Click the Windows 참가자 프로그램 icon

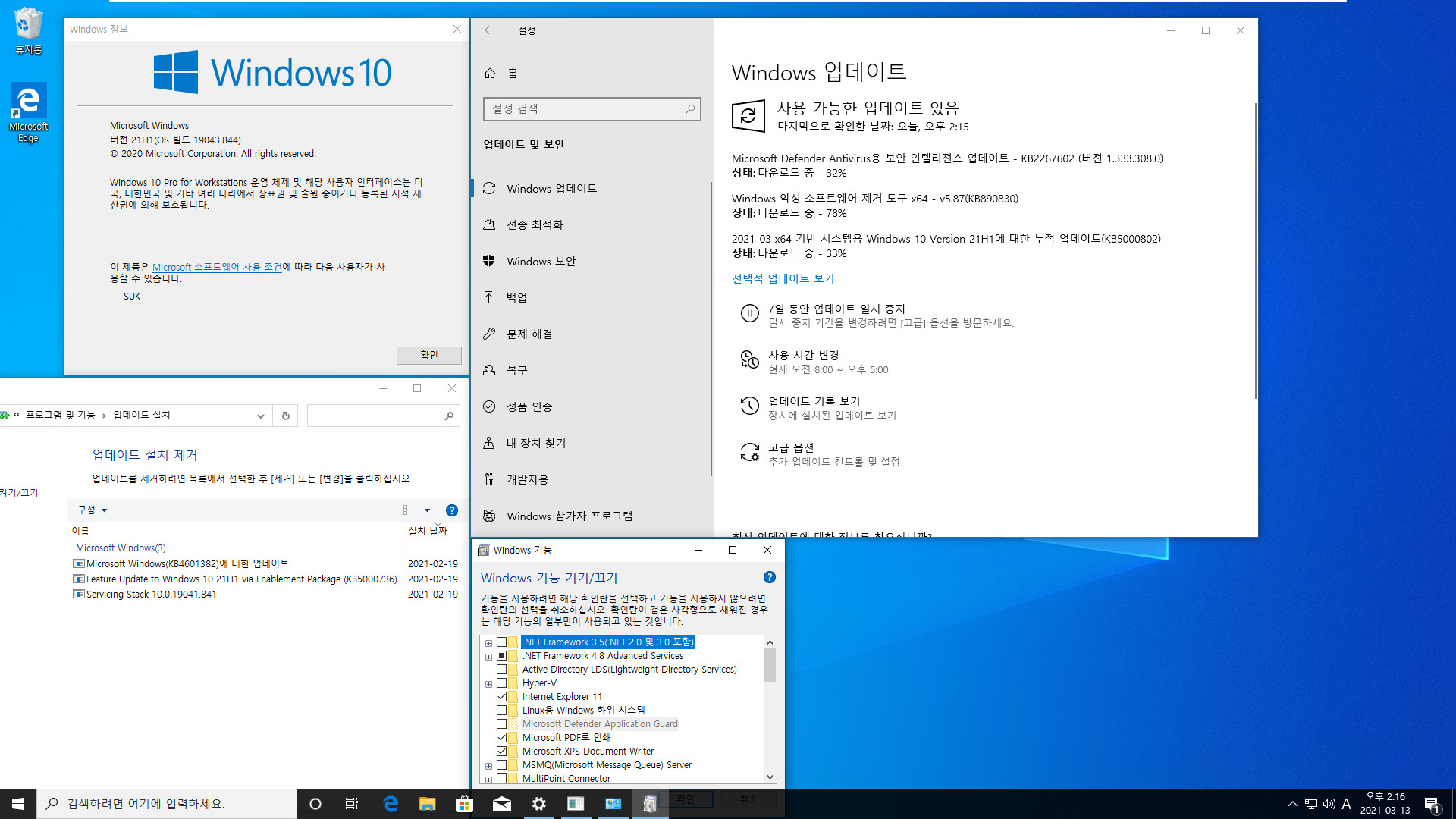tap(489, 515)
